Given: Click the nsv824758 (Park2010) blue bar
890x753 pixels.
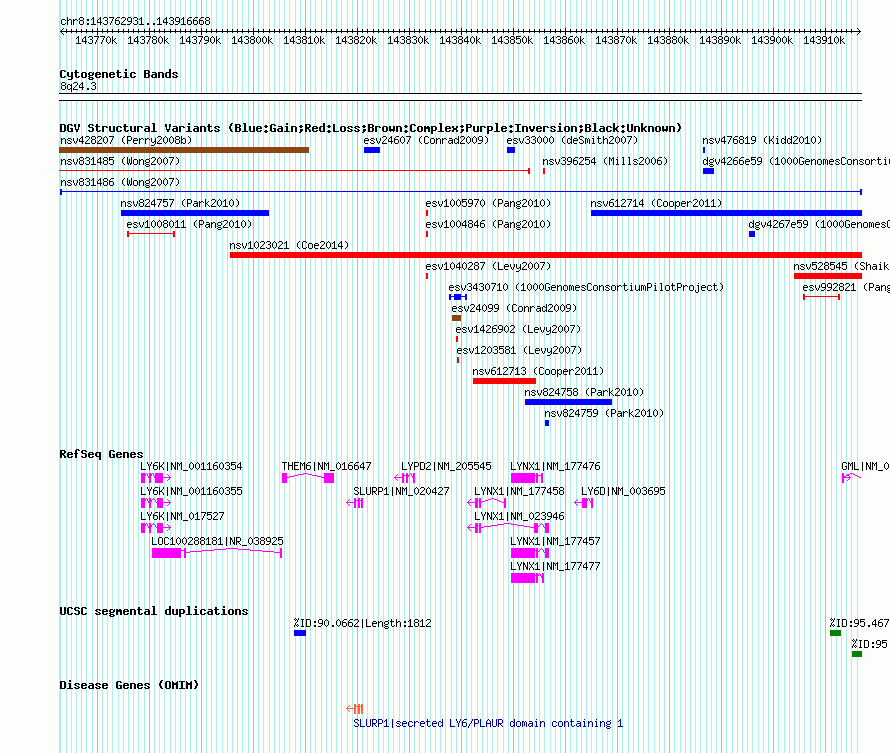Looking at the screenshot, I should coord(568,402).
